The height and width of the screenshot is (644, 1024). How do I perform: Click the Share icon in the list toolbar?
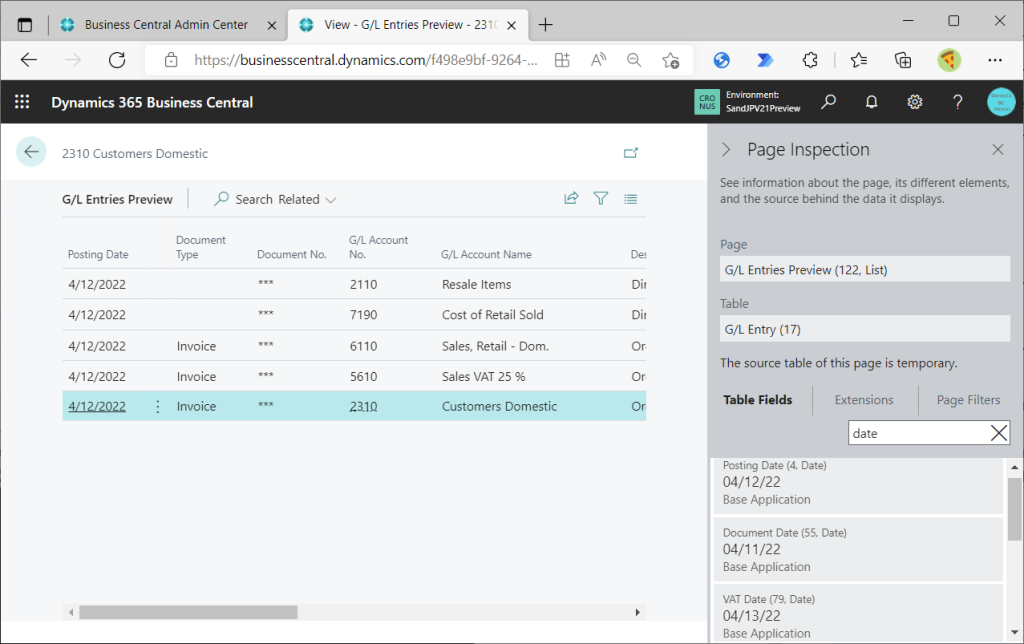point(571,199)
